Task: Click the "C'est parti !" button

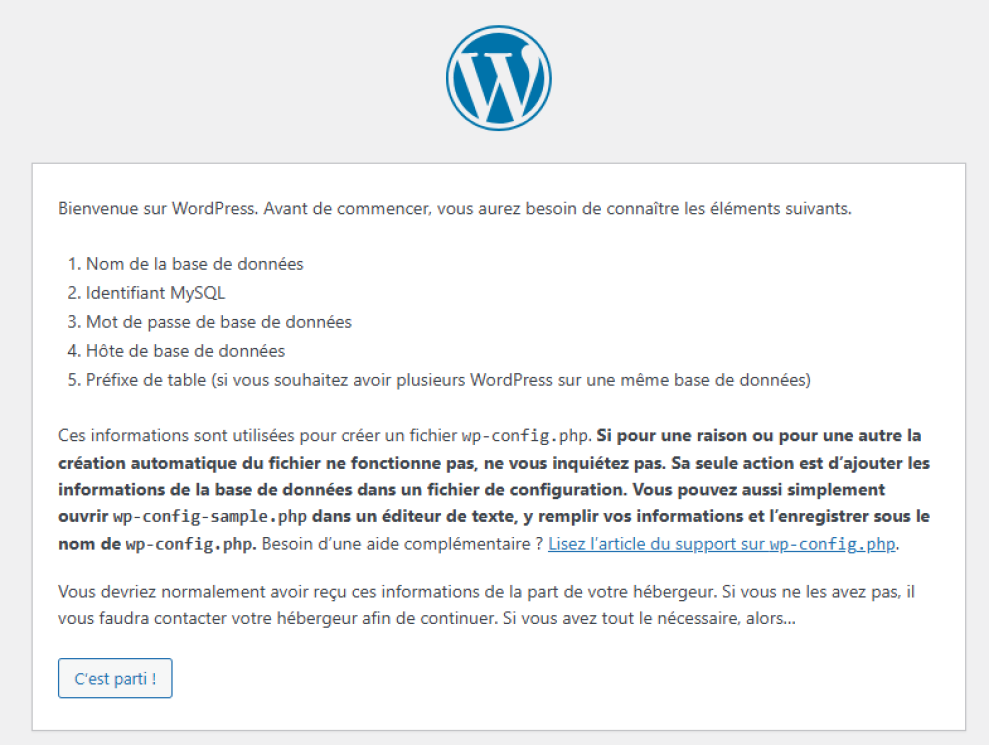Action: (115, 678)
